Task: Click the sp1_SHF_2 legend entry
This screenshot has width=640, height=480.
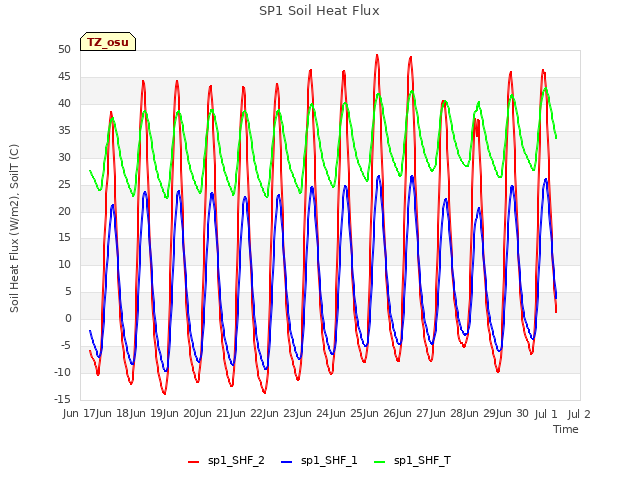Action: point(226,461)
